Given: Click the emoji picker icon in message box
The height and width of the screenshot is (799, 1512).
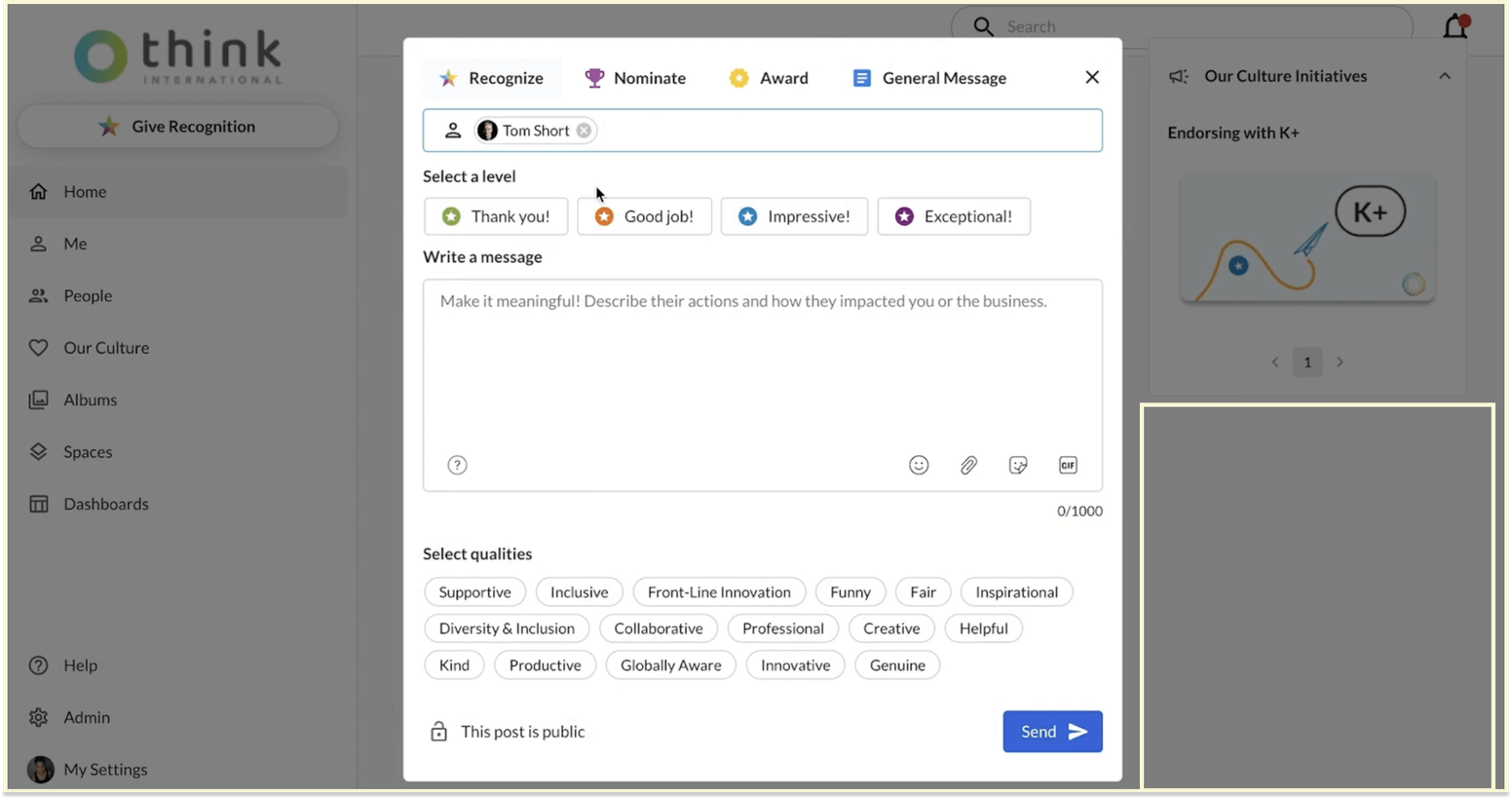Looking at the screenshot, I should point(919,465).
